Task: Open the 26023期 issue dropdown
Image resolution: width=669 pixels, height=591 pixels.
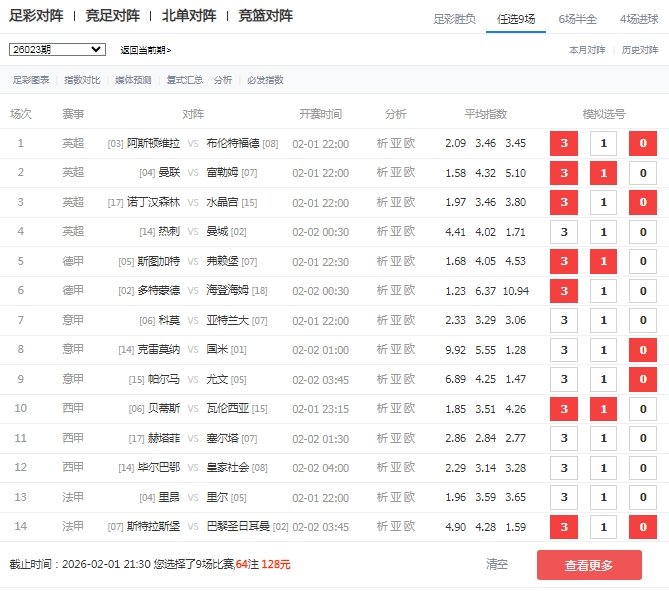Action: pos(57,49)
